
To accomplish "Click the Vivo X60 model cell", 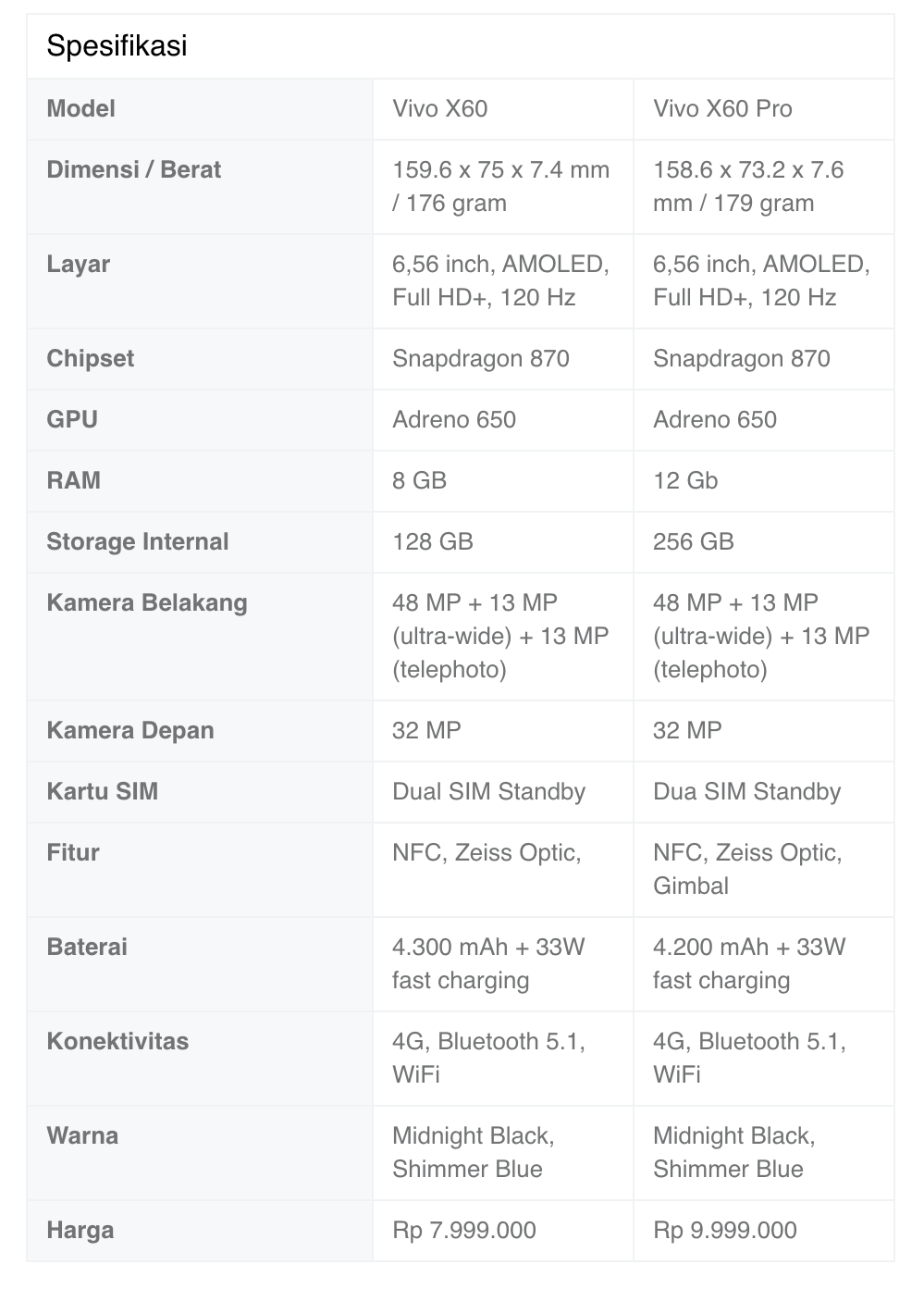I will 439,108.
